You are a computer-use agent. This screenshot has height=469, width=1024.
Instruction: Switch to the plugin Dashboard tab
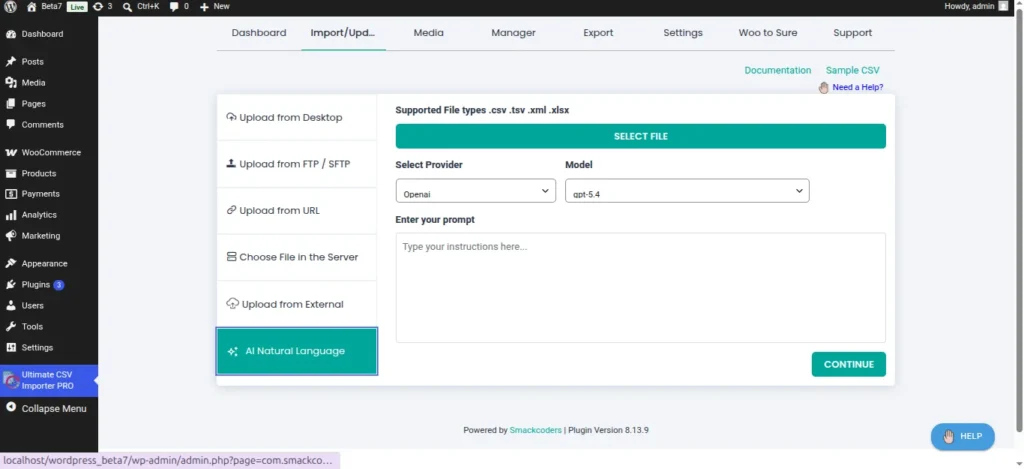point(259,33)
